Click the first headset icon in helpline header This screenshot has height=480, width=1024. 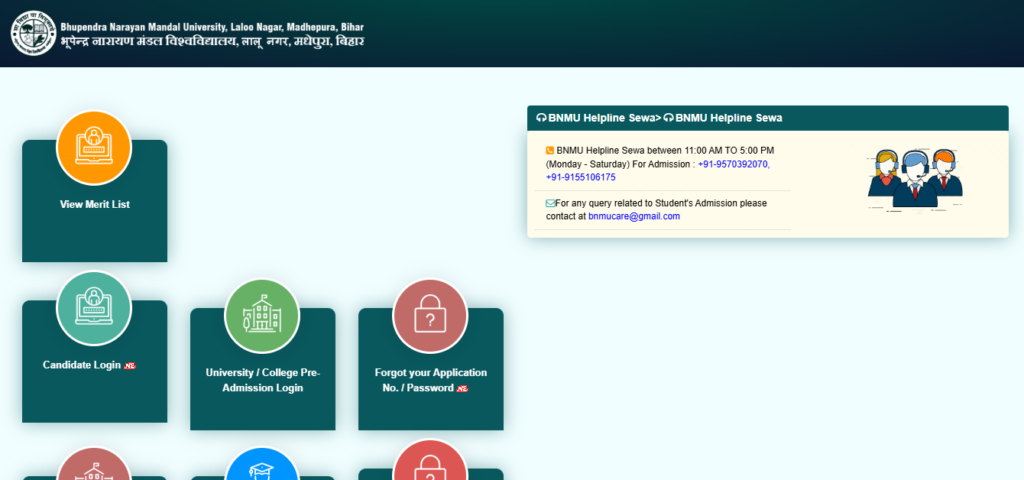541,118
